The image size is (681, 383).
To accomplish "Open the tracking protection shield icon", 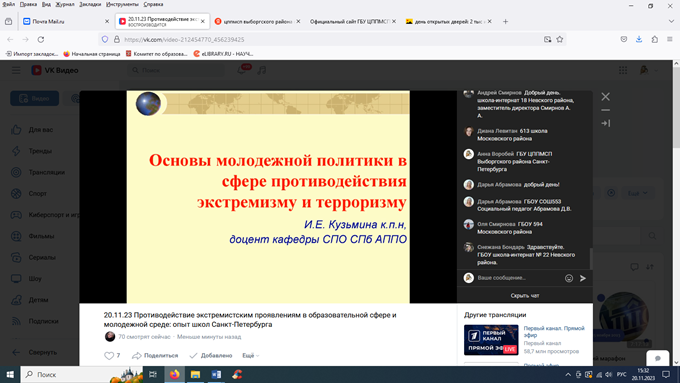I will (x=105, y=39).
